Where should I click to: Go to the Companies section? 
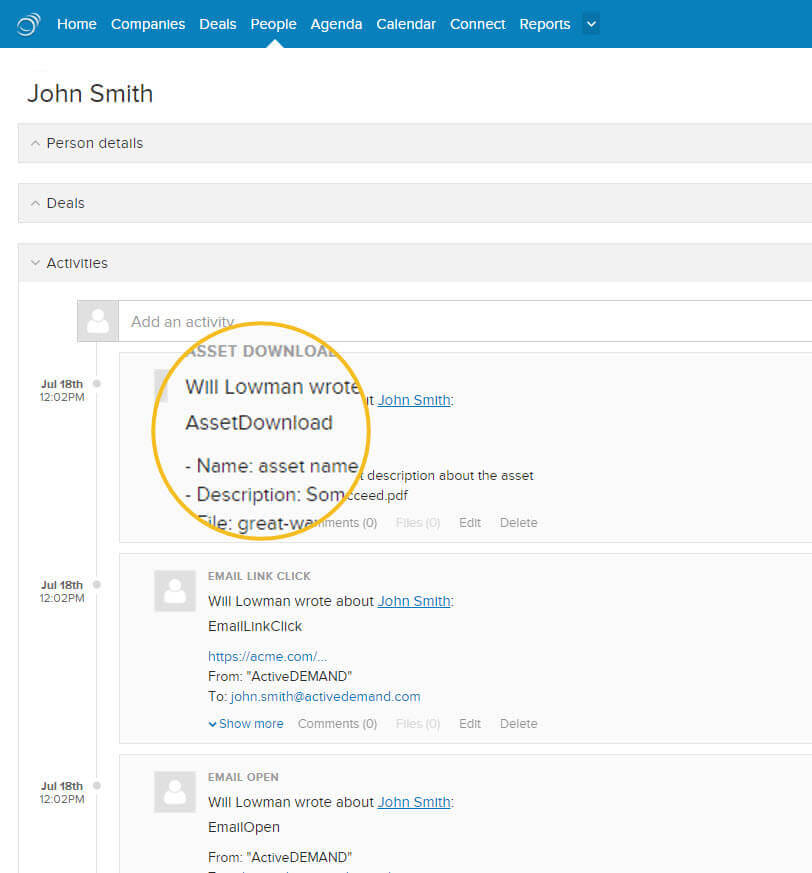point(148,24)
